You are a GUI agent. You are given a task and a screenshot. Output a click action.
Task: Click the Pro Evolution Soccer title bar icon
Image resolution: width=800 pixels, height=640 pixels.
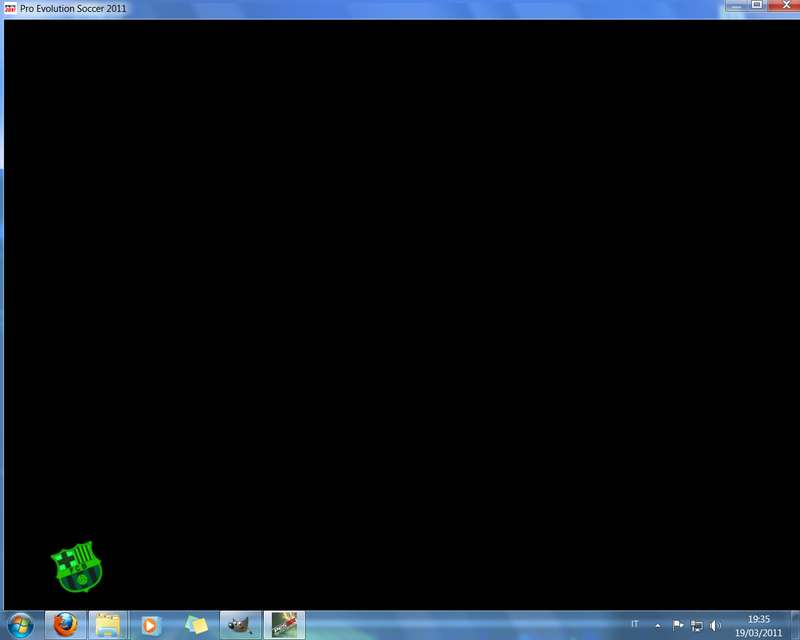click(x=10, y=7)
